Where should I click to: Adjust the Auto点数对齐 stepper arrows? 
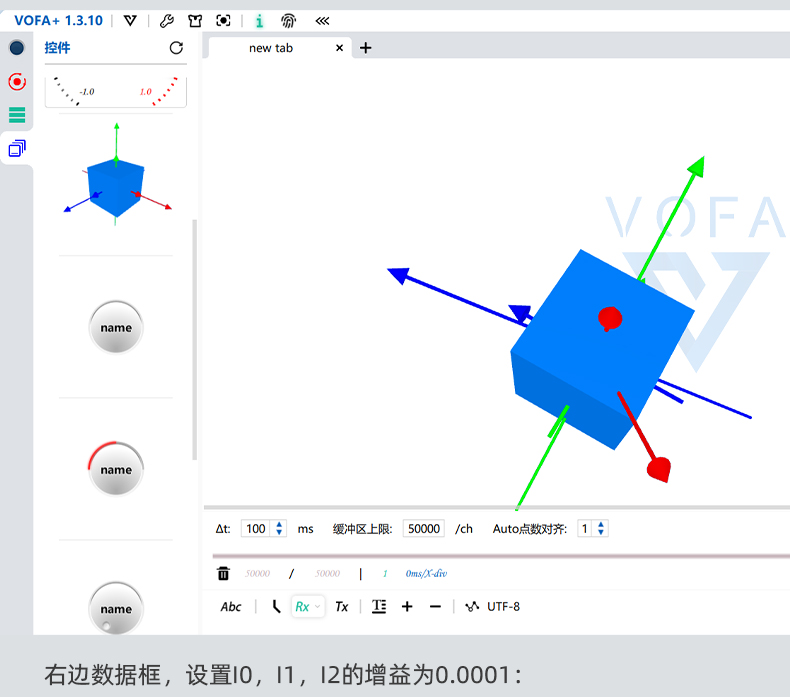(x=601, y=529)
